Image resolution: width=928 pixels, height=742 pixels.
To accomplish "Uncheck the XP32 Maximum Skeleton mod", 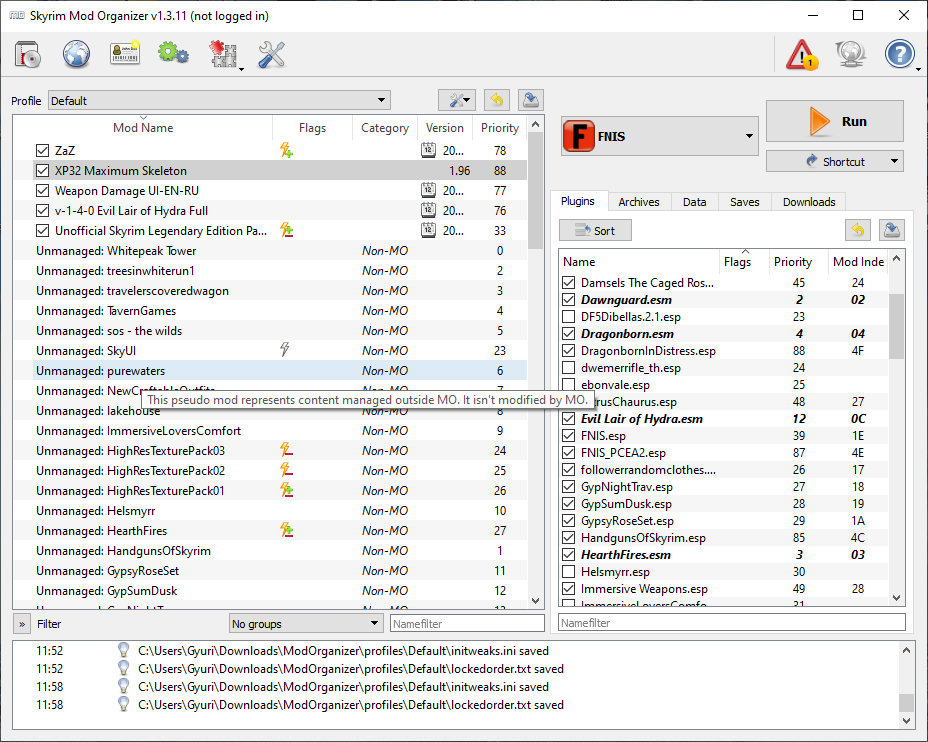I will click(42, 171).
